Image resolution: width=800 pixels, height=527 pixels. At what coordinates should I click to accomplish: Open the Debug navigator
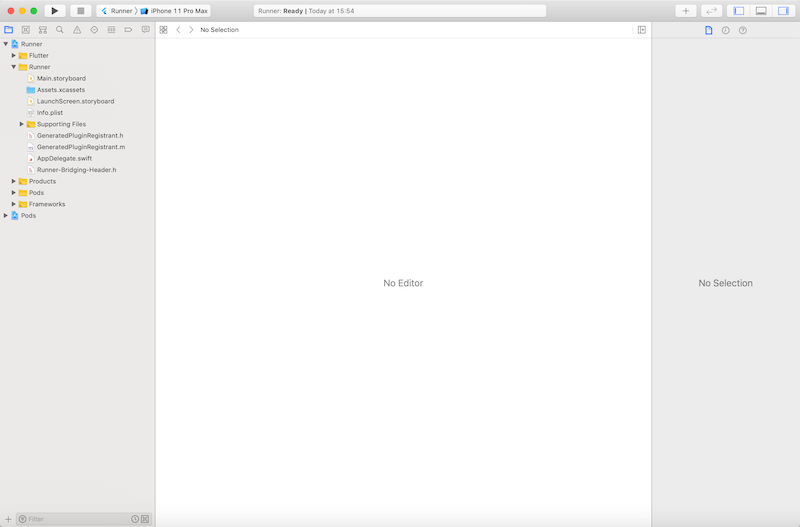[111, 30]
